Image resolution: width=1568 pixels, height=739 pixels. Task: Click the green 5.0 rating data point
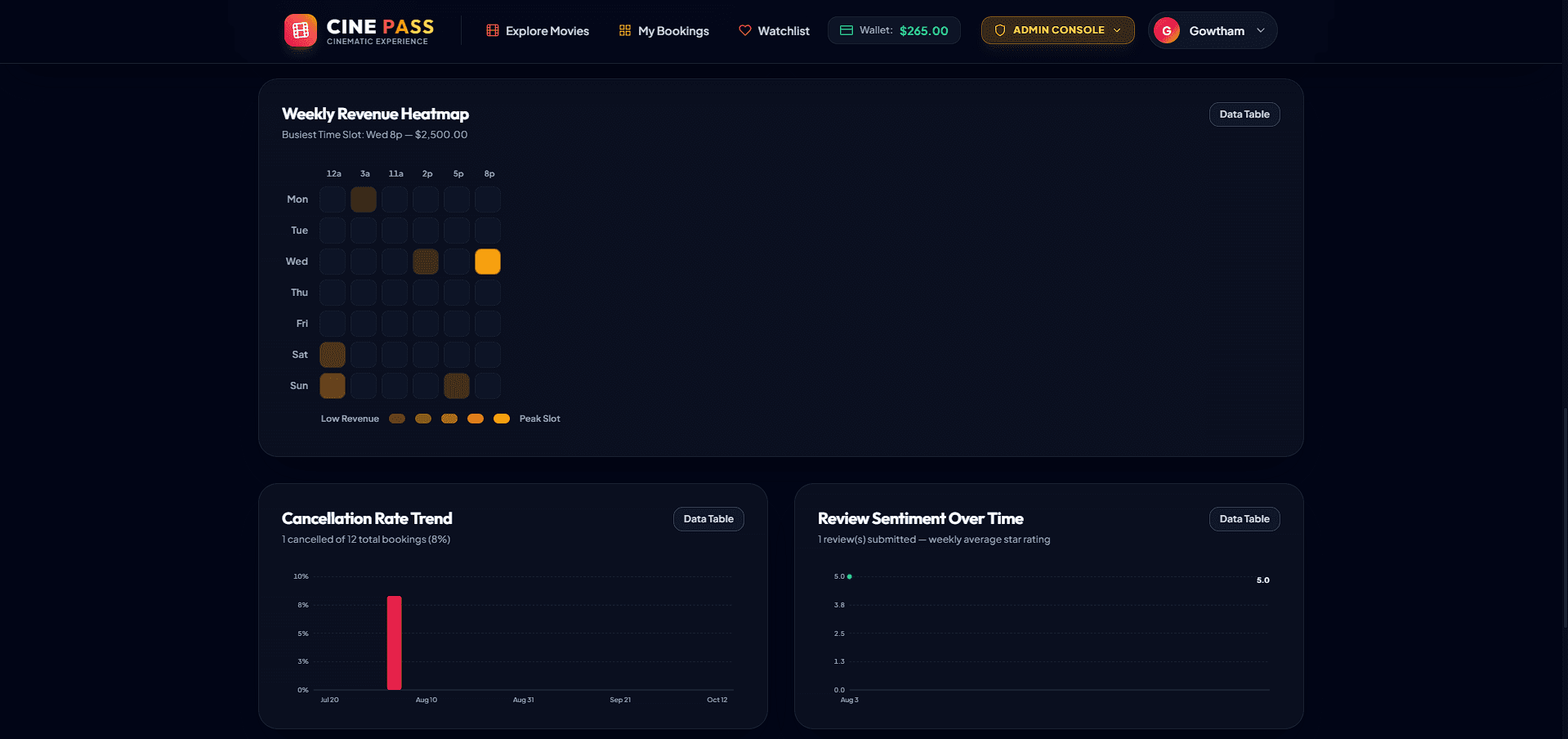pos(850,576)
